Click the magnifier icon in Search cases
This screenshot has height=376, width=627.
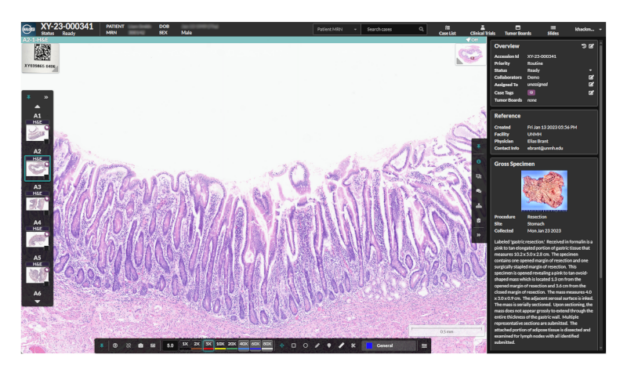tap(421, 29)
